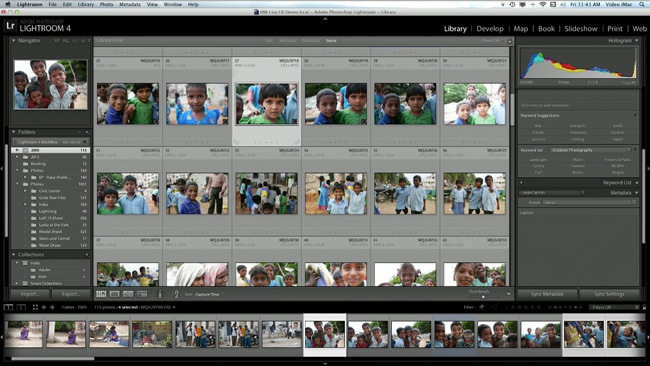
Task: Select Attribute in Library Filter bar
Action: click(288, 41)
